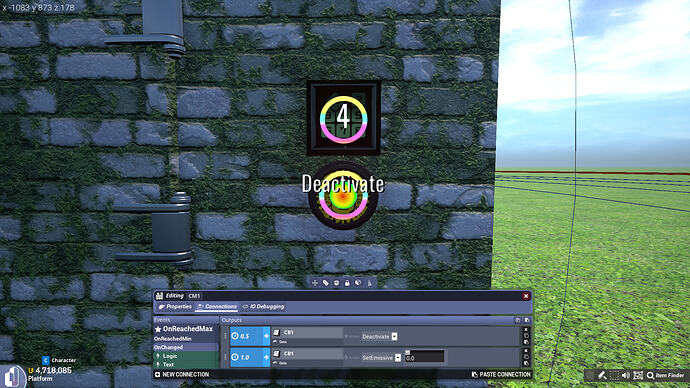Click the tower logo icon in bottom-left corner
690x388 pixels.
[13, 377]
